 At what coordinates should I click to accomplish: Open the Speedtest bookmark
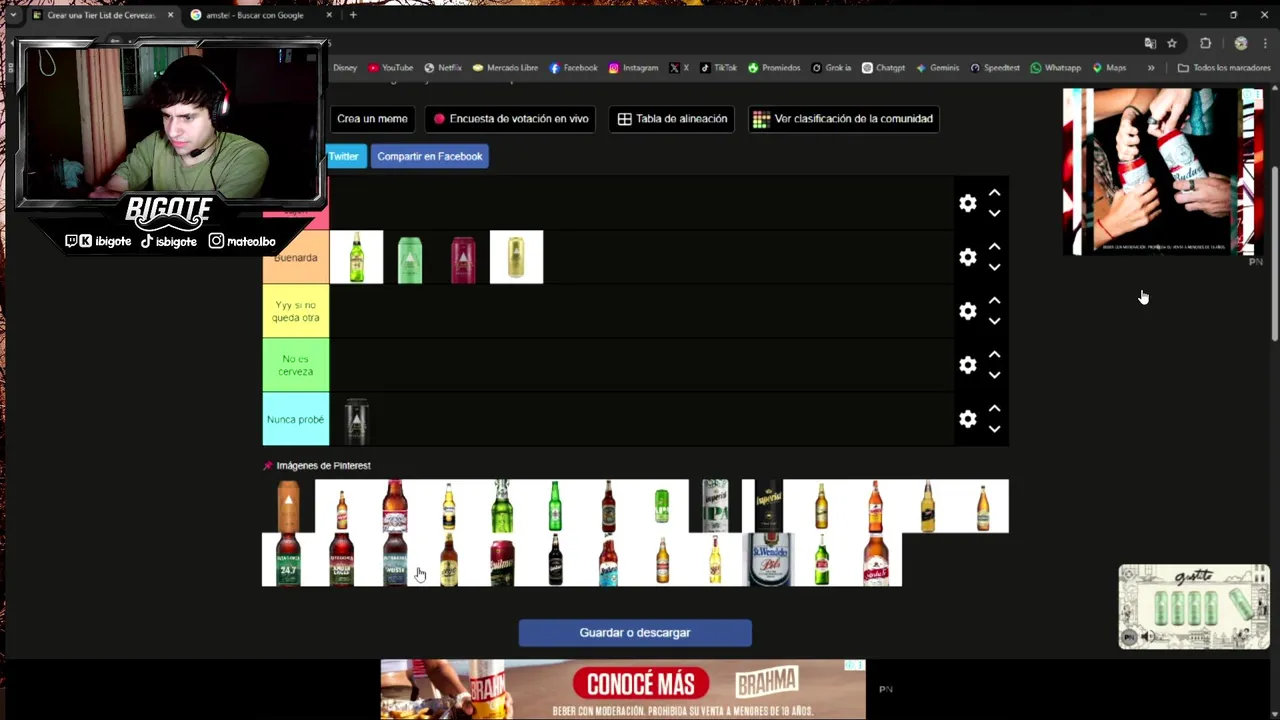point(995,68)
